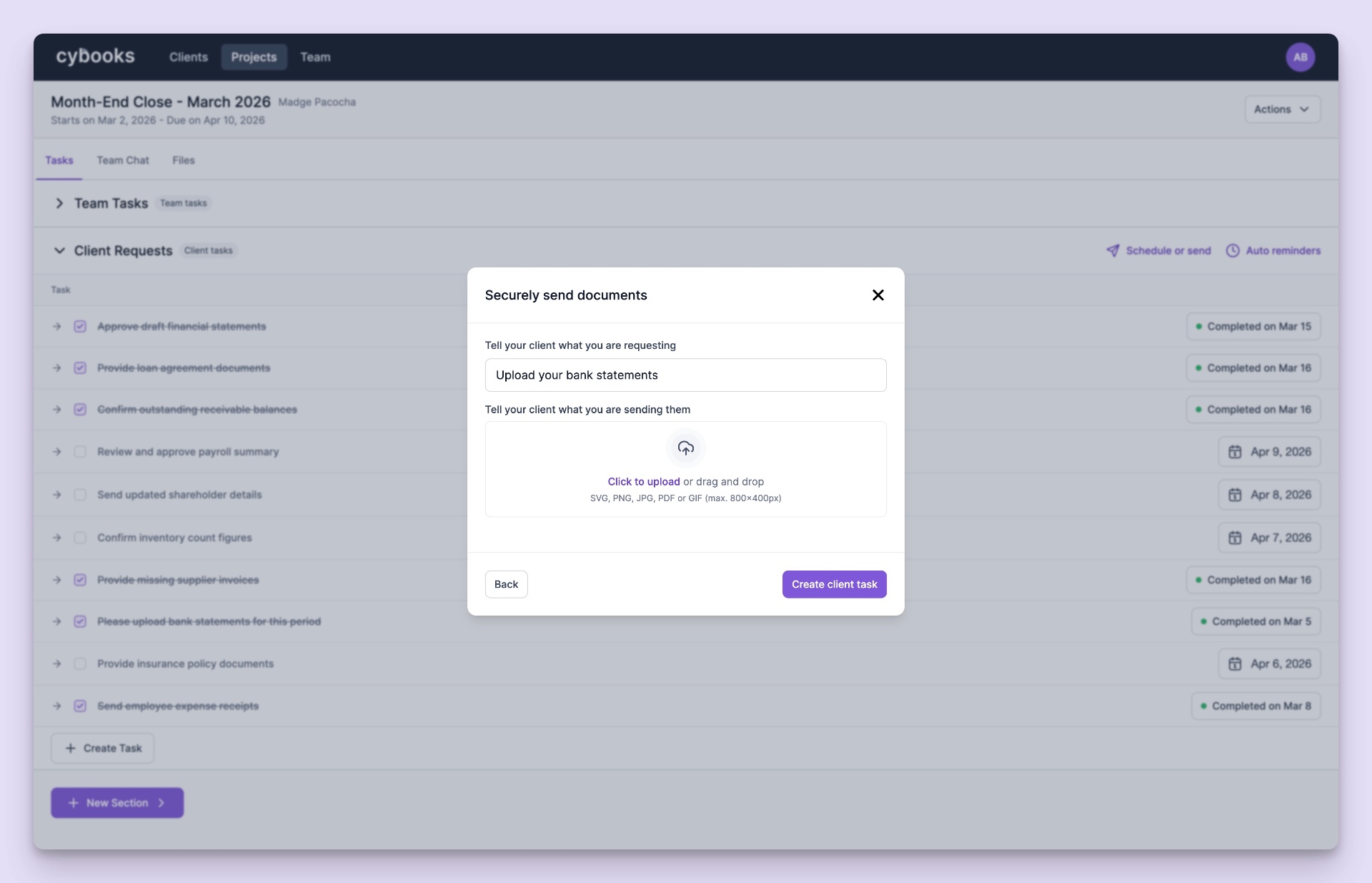Click the clock icon for Auto reminders

point(1233,250)
